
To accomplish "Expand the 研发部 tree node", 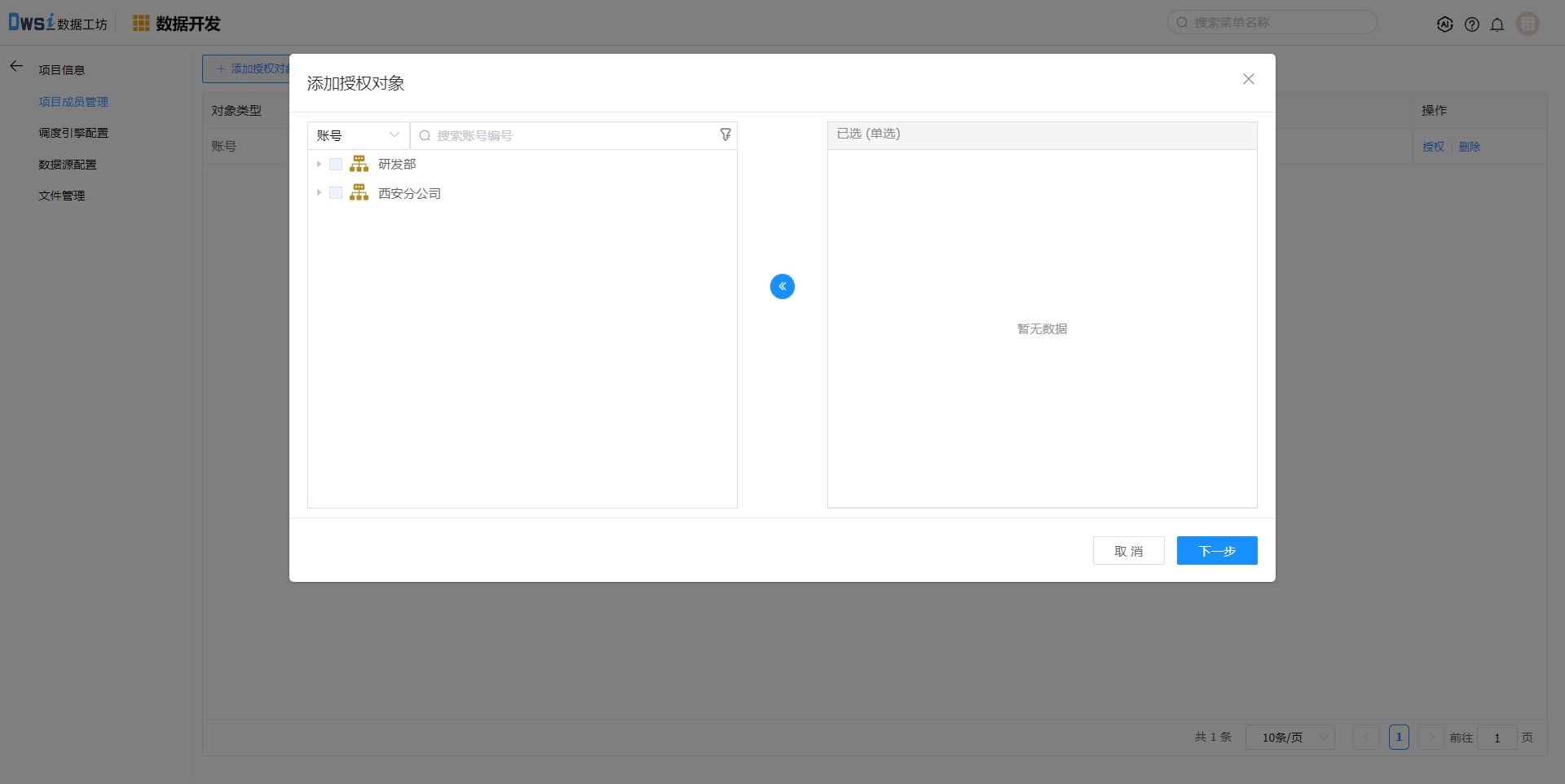I will click(x=319, y=164).
